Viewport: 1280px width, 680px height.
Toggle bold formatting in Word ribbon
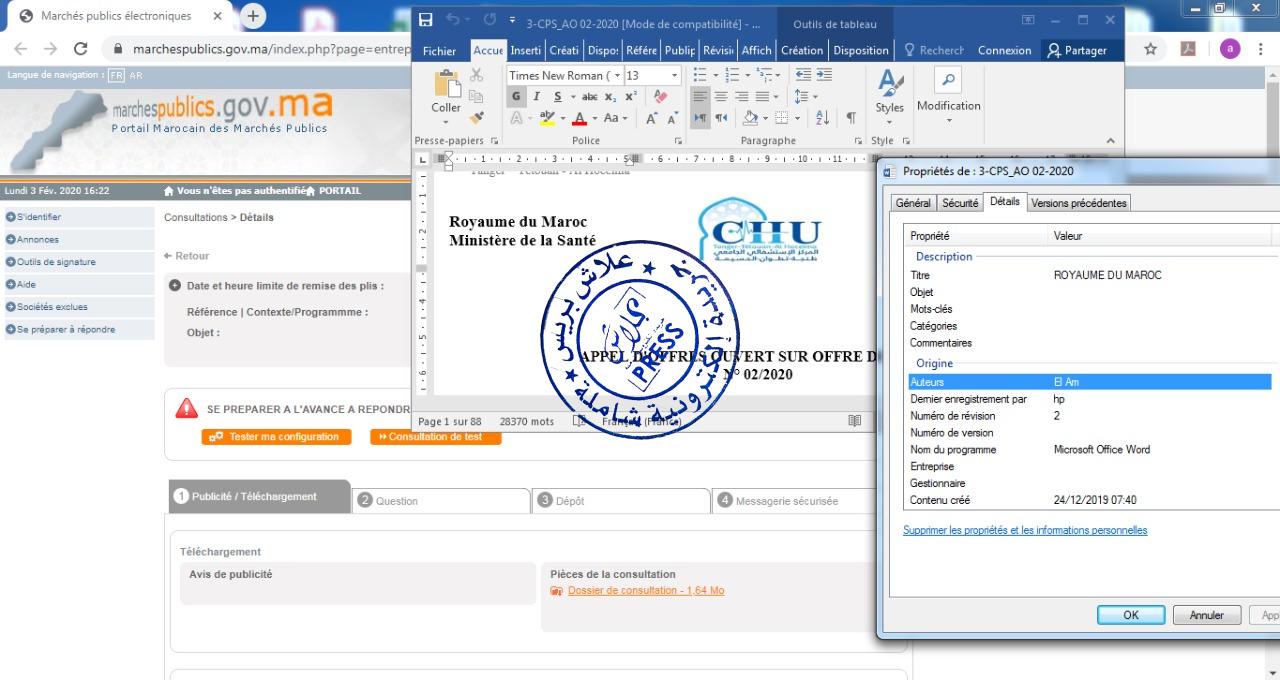click(x=516, y=97)
